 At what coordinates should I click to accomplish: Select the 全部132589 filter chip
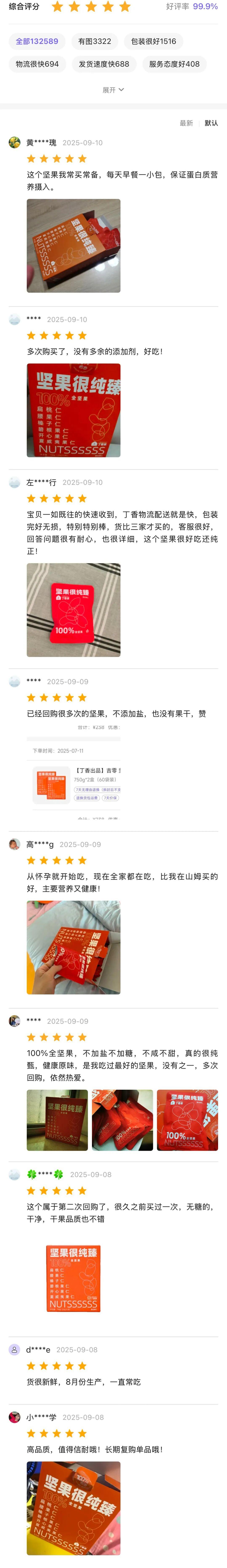pyautogui.click(x=37, y=41)
